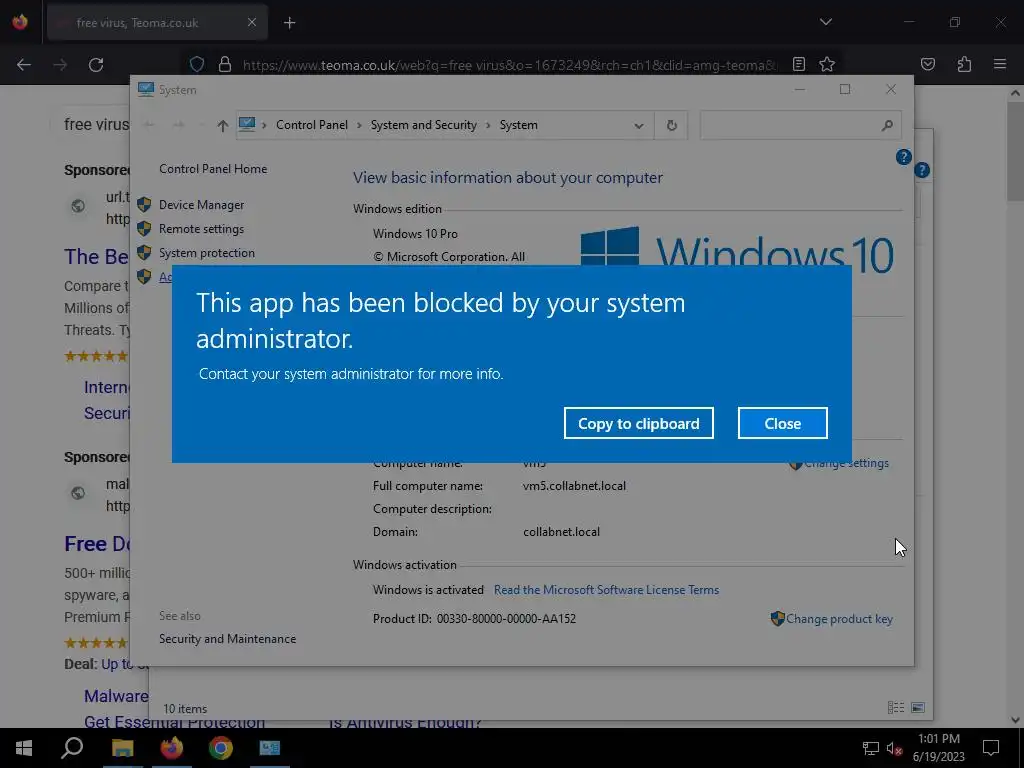
Task: Click muted volume icon in tray
Action: point(894,748)
